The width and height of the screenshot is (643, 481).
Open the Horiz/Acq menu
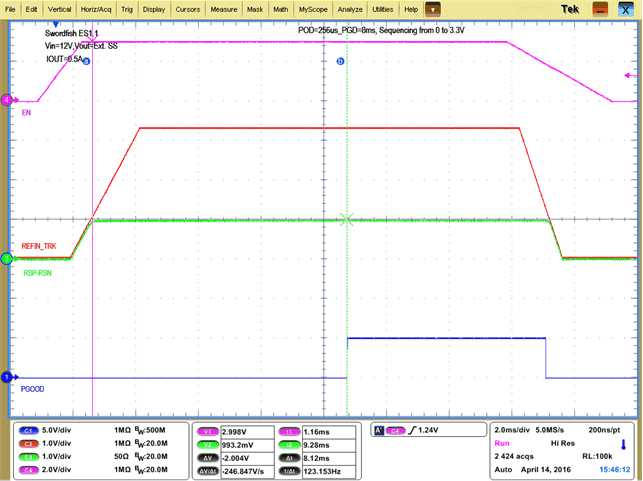(x=96, y=9)
